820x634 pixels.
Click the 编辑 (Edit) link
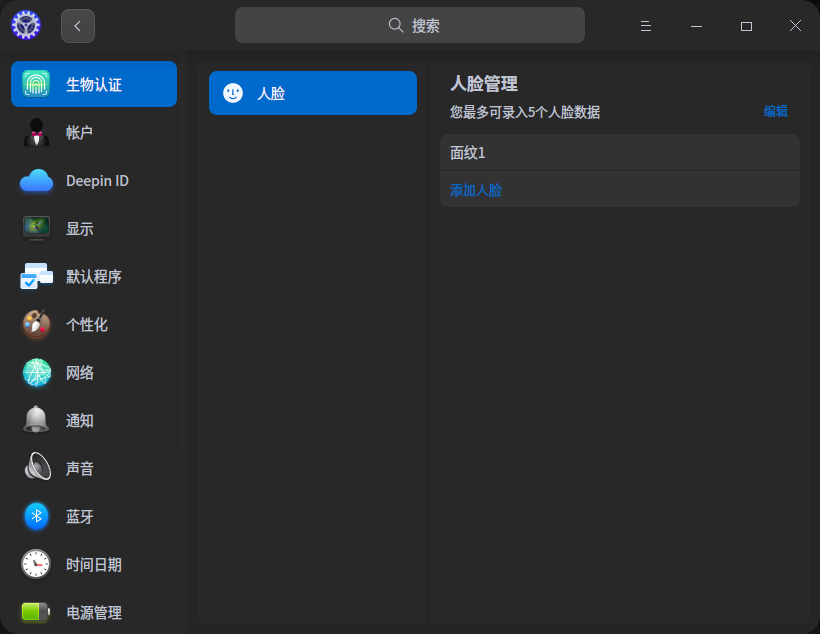coord(778,112)
